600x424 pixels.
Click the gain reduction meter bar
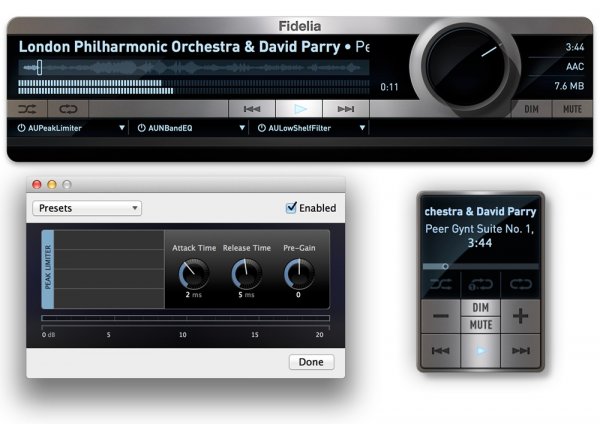tap(186, 318)
